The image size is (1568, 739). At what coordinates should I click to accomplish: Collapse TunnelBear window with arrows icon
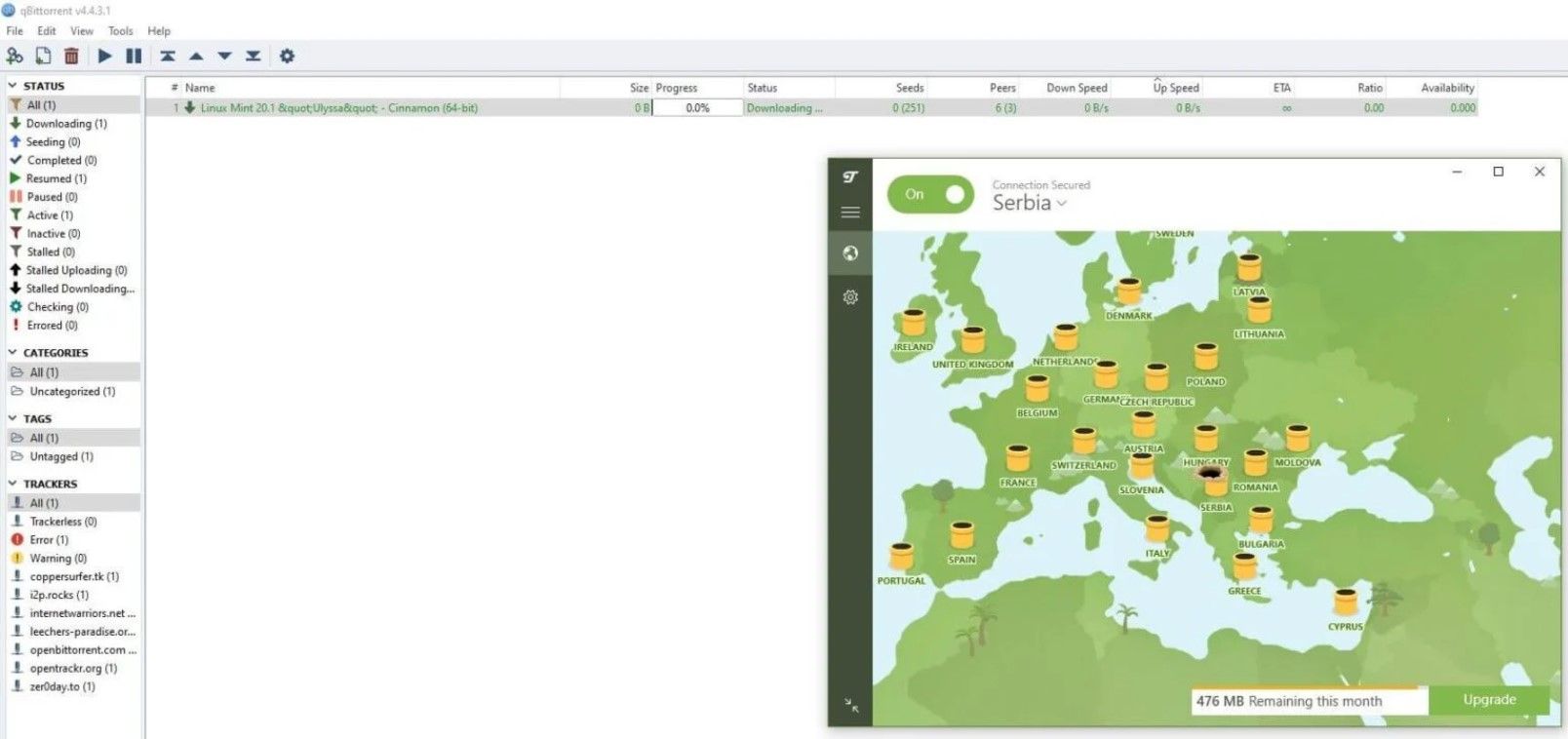851,705
